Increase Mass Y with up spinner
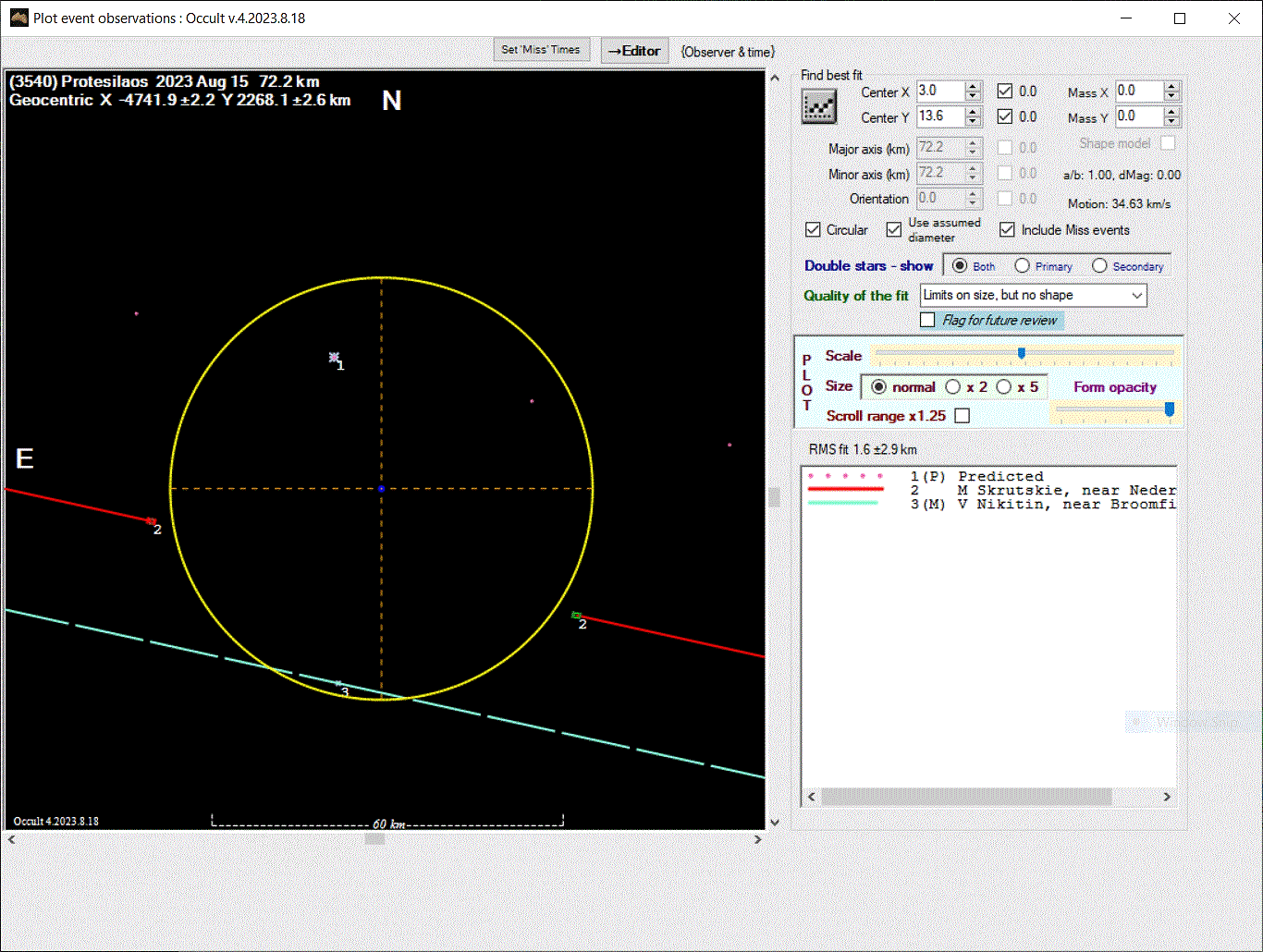The height and width of the screenshot is (952, 1263). (x=1172, y=112)
